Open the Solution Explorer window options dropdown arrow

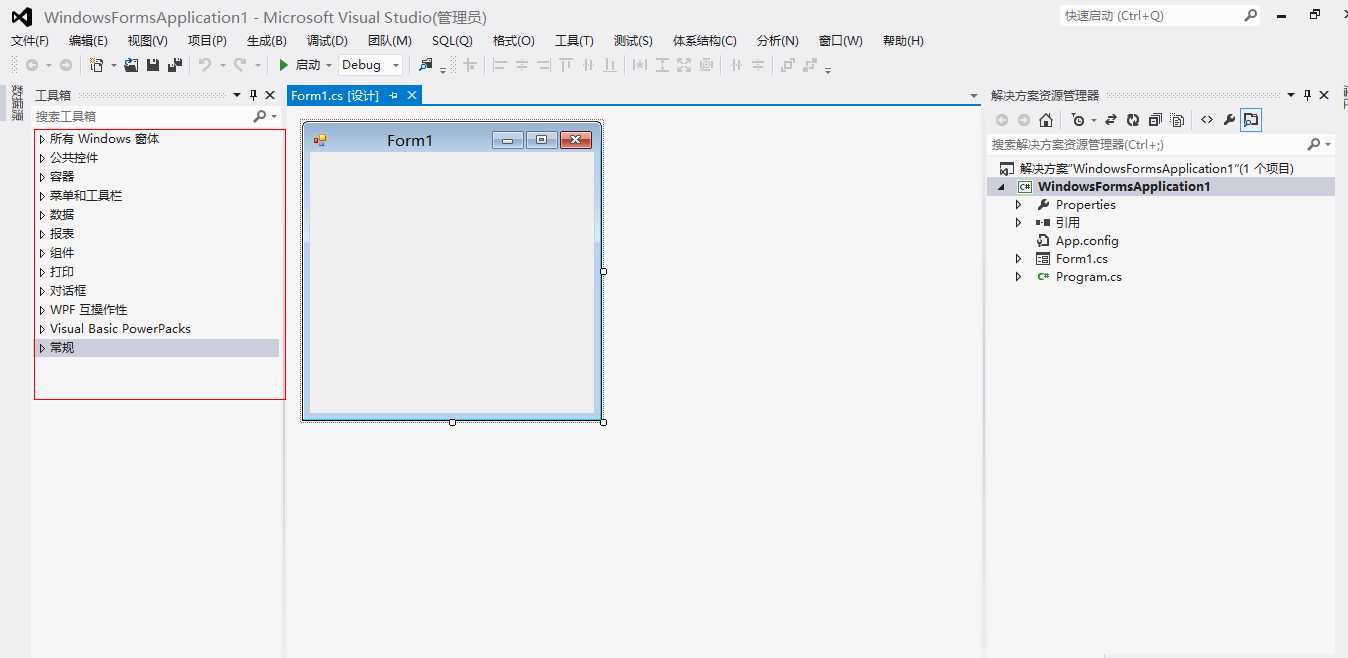pos(1291,95)
